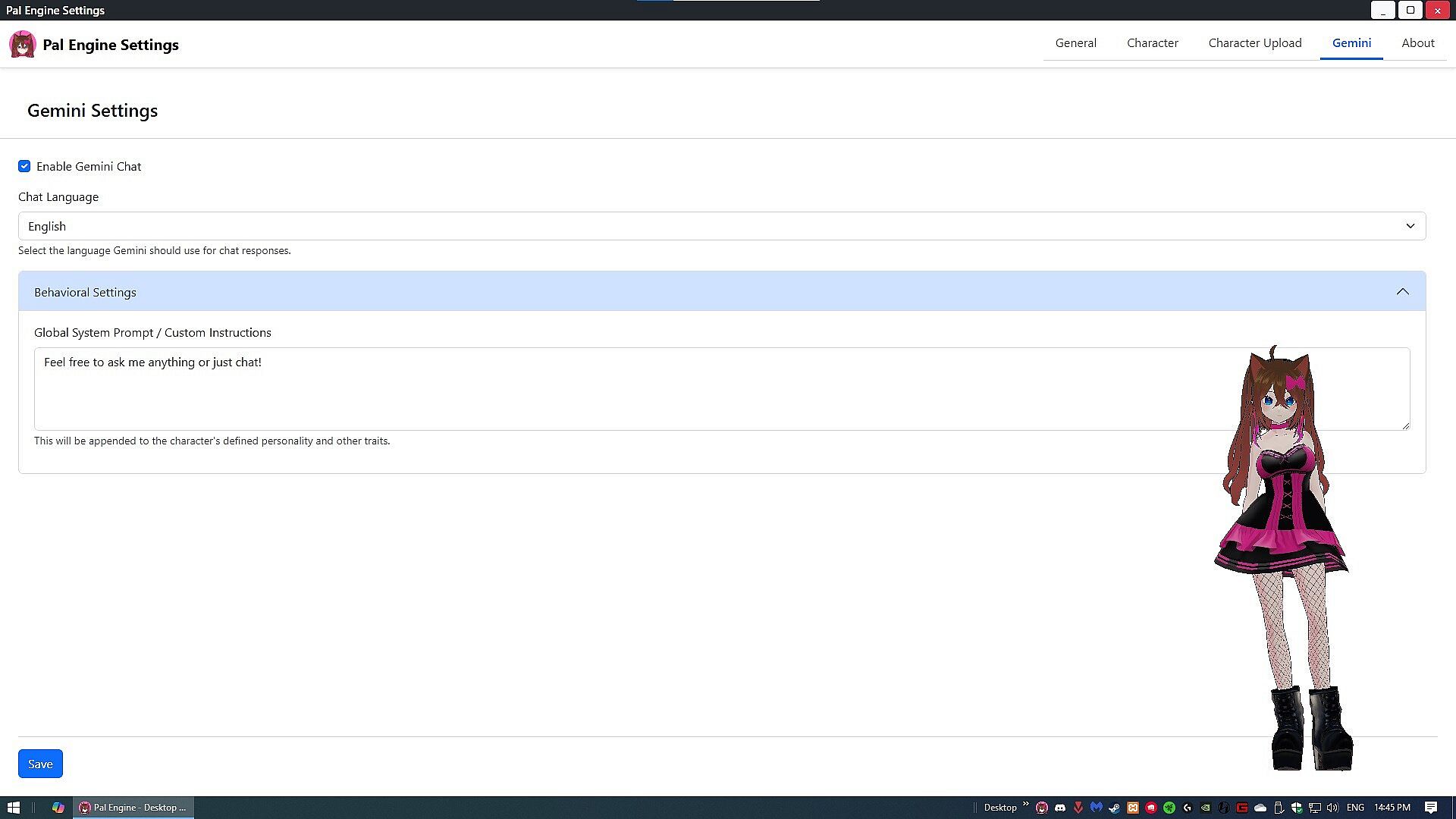1456x819 pixels.
Task: Open Discord from the system tray
Action: 1060,808
